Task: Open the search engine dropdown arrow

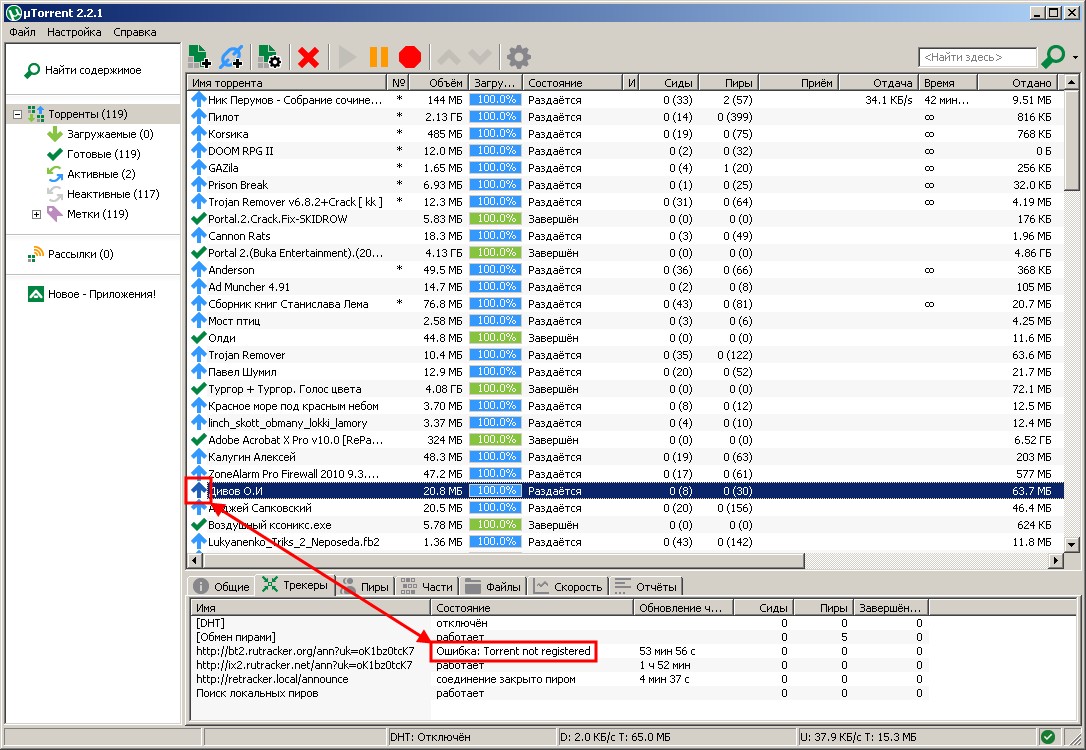Action: click(x=1073, y=57)
